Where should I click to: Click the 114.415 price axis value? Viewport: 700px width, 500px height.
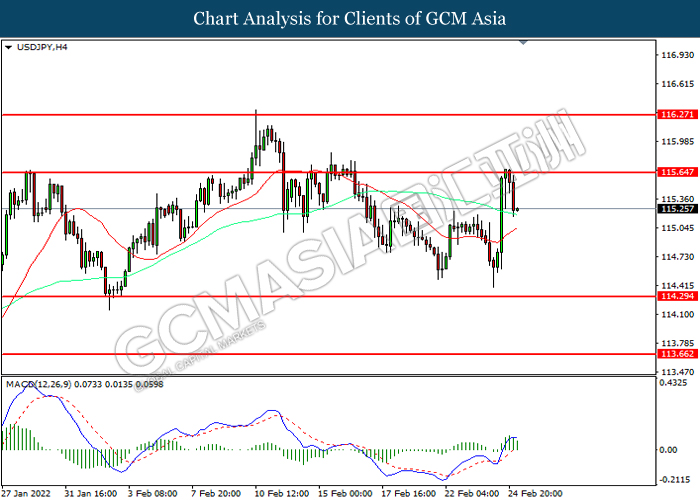point(677,286)
